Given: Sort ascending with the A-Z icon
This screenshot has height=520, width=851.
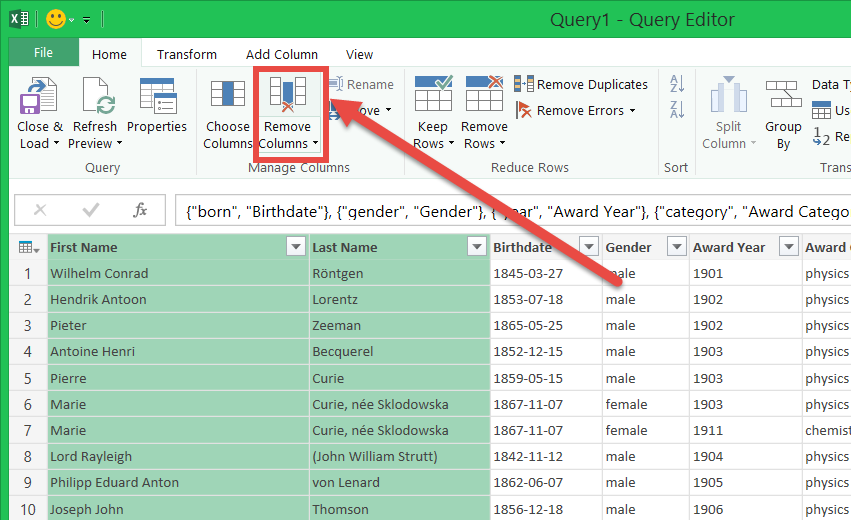Looking at the screenshot, I should tap(677, 84).
